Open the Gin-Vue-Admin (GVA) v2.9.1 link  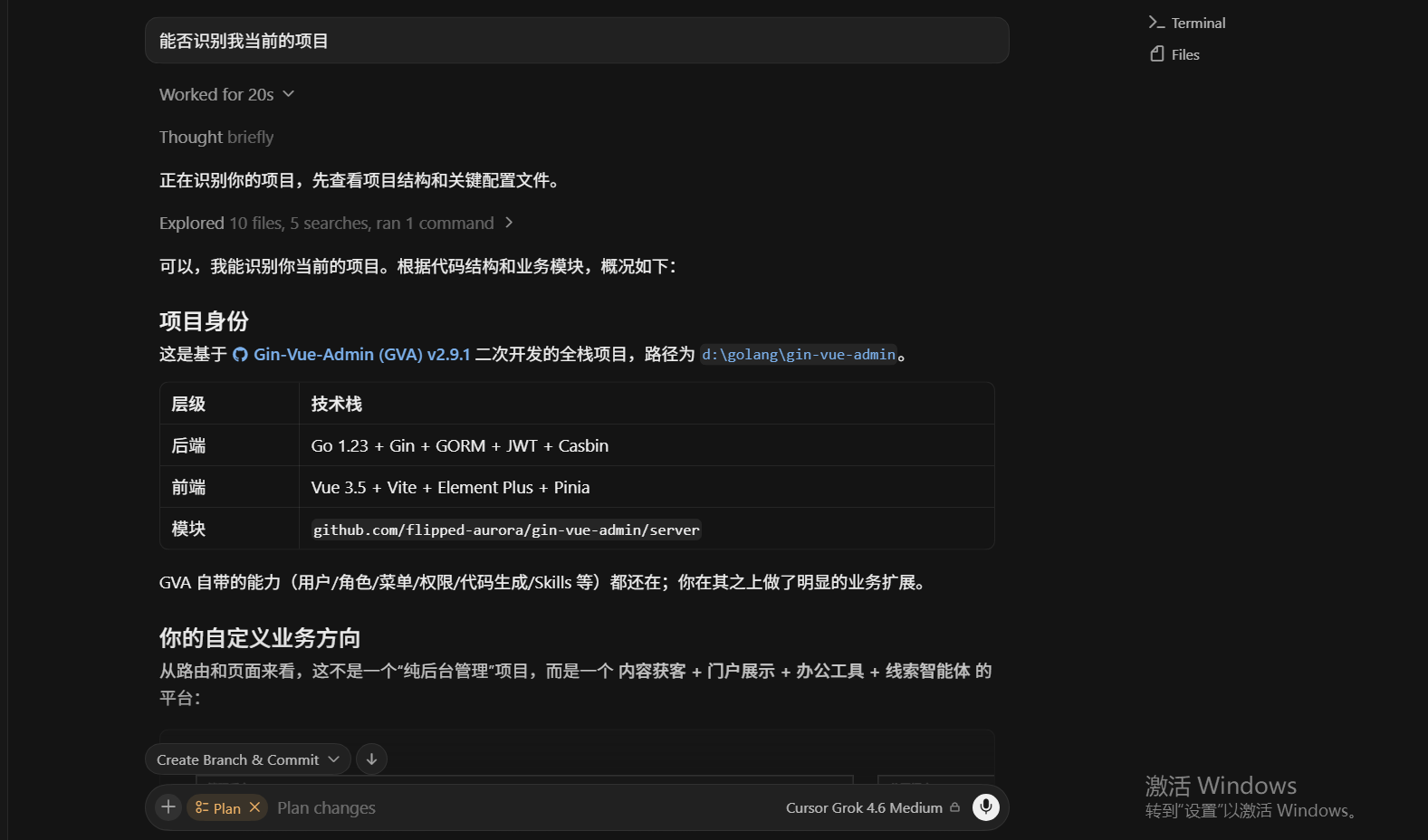point(361,354)
